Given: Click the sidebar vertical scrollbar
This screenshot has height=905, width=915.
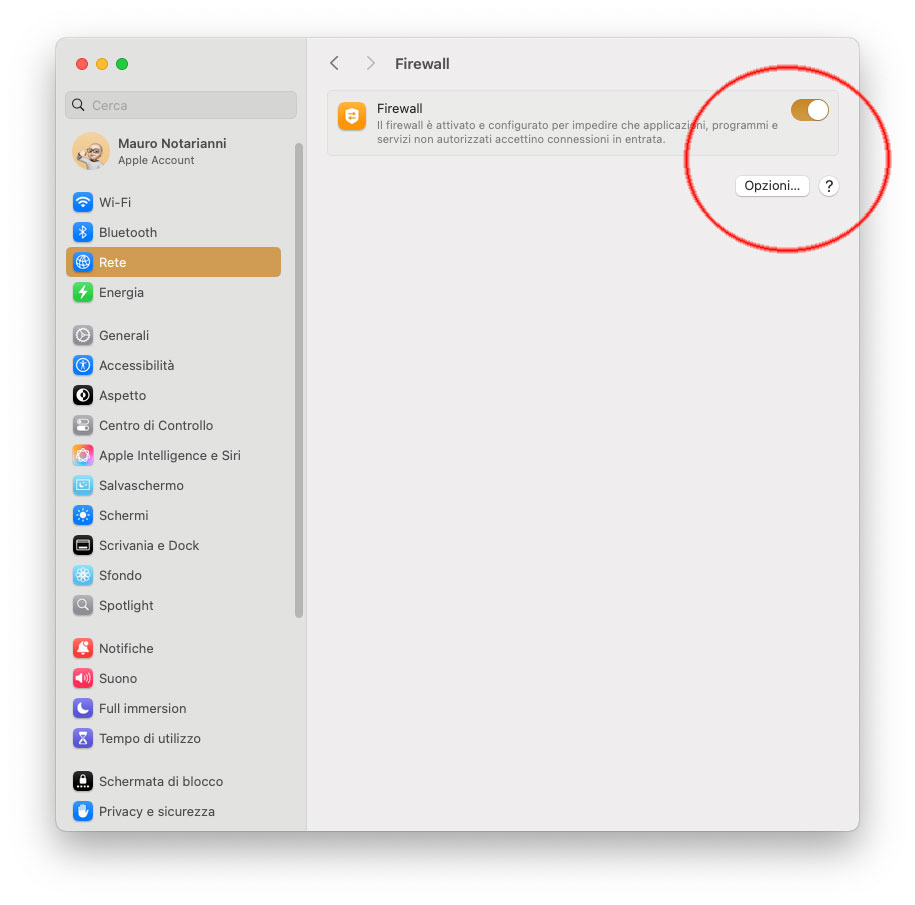Looking at the screenshot, I should point(299,380).
